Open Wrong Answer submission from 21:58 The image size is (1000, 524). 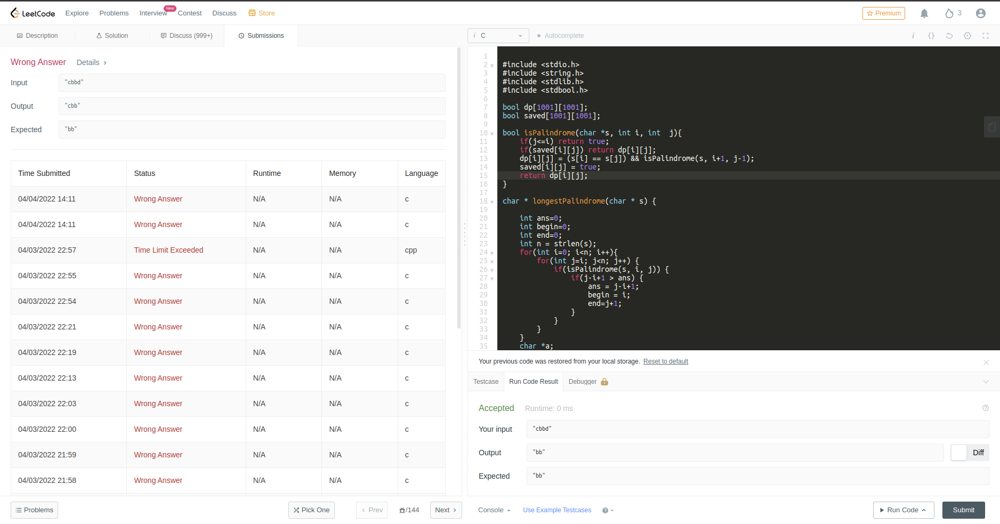(x=158, y=480)
